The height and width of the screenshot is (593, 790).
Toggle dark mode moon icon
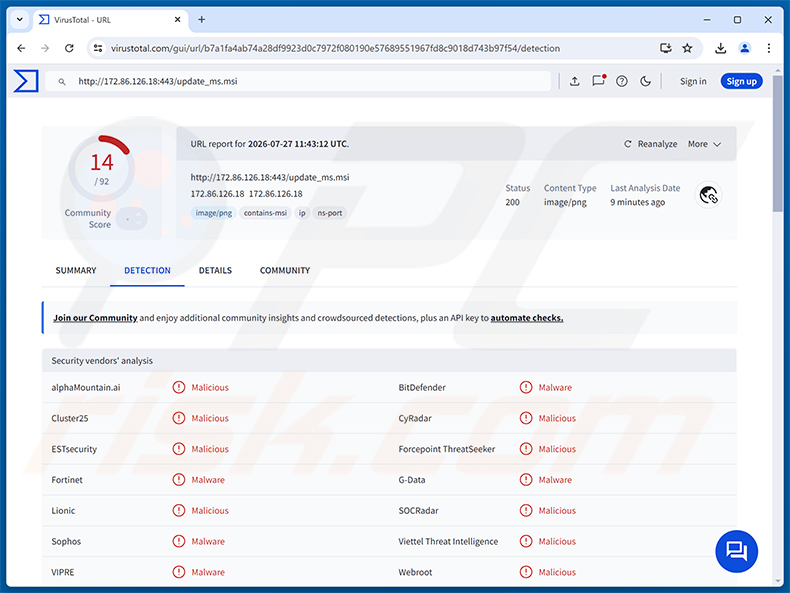[x=645, y=81]
